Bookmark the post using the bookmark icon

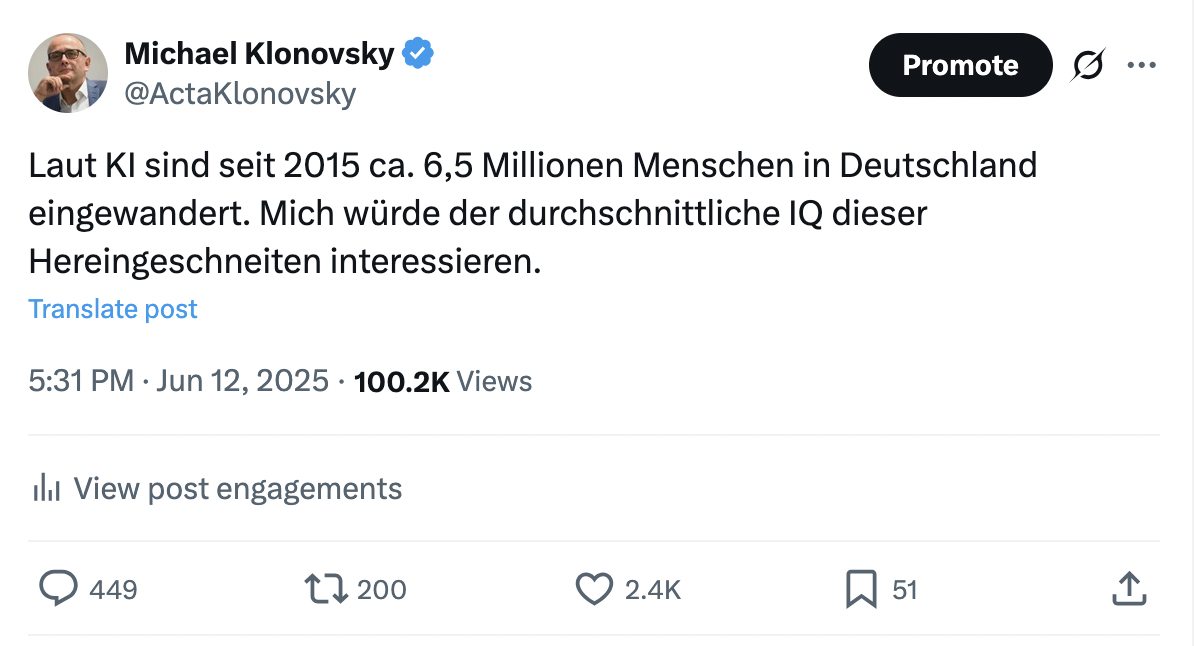[860, 589]
